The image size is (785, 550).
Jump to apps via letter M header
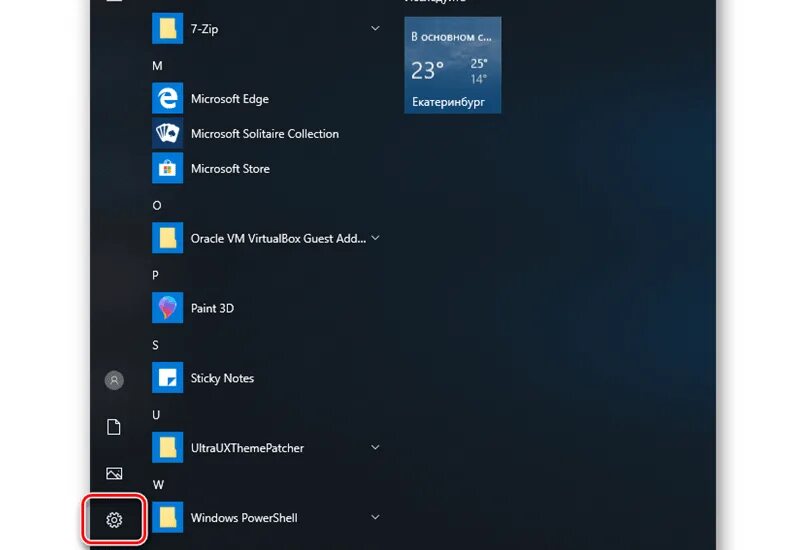click(x=157, y=66)
